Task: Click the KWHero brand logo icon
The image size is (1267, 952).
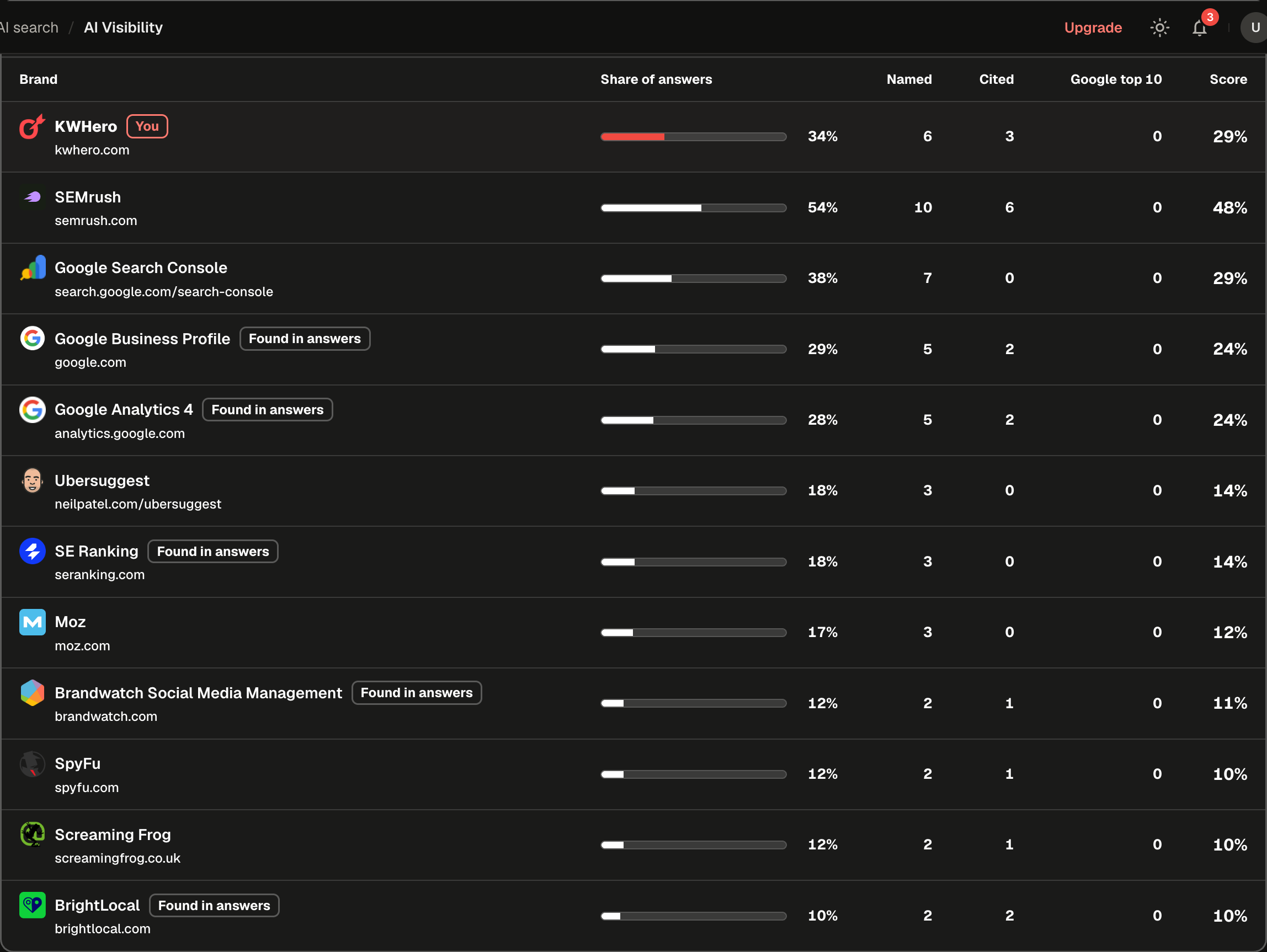Action: point(32,126)
